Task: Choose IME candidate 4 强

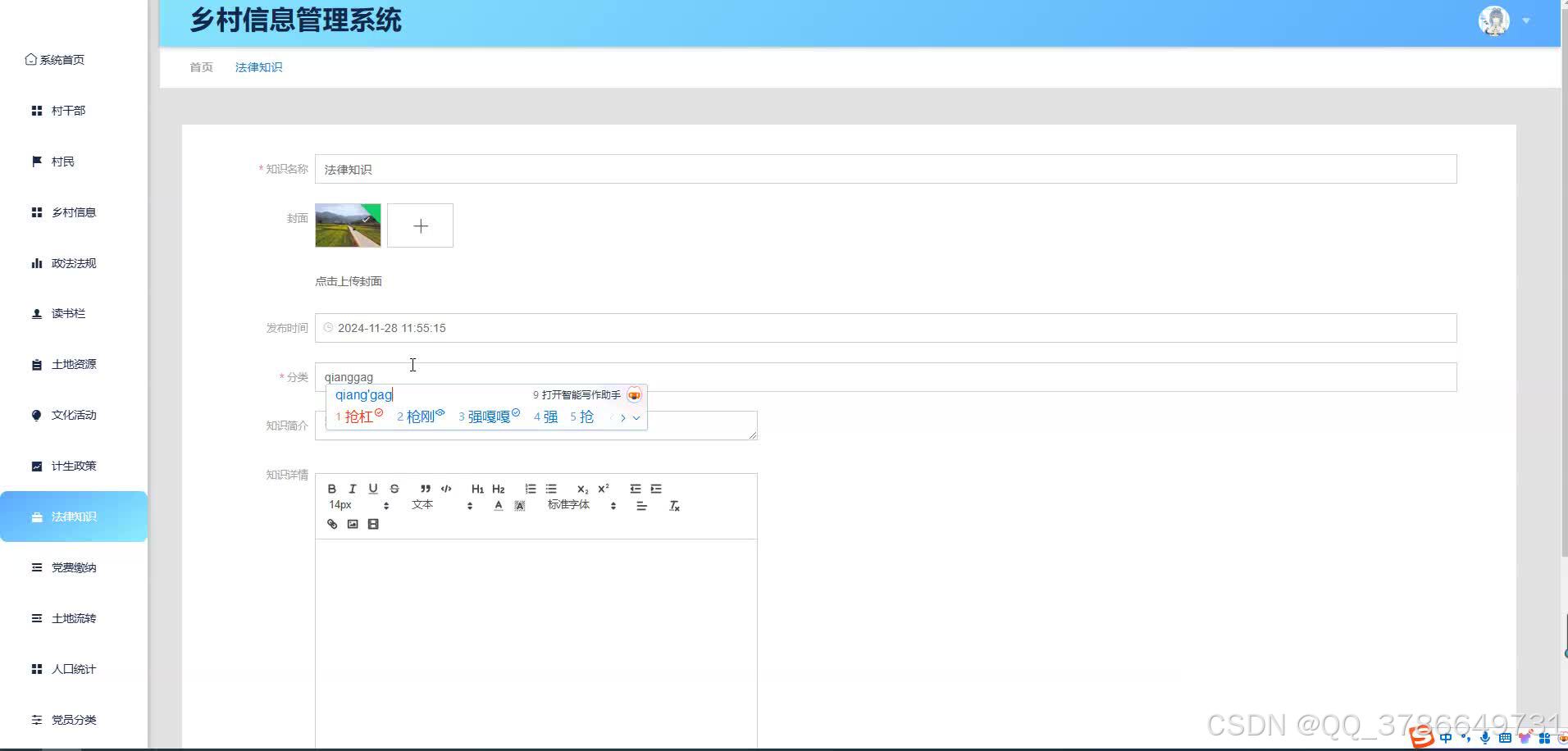Action: [x=546, y=416]
